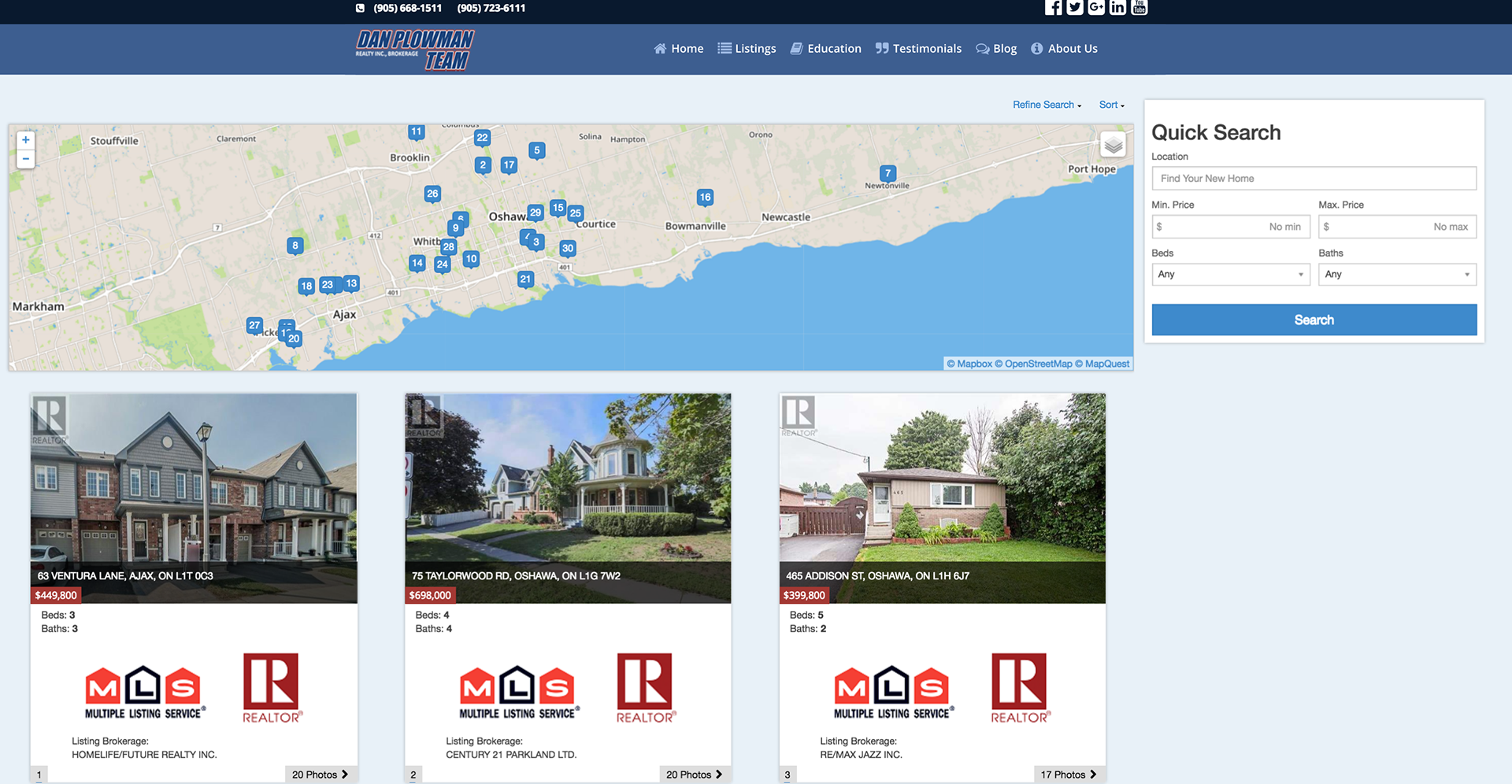
Task: Select map marker 8 on the map
Action: [x=295, y=246]
